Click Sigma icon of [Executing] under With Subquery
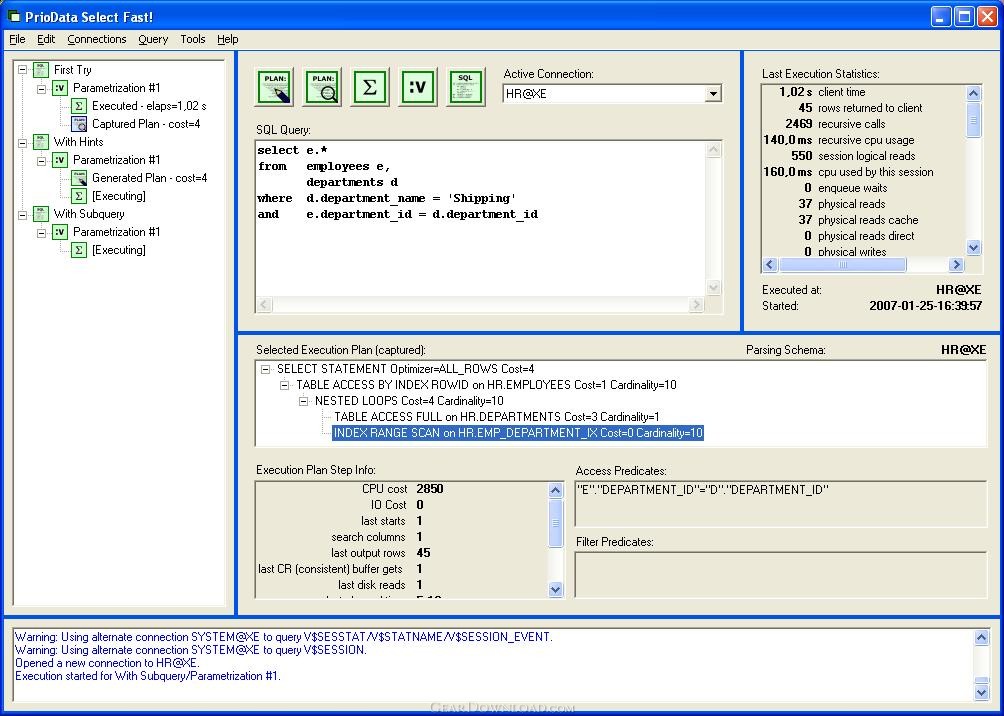 (x=79, y=250)
